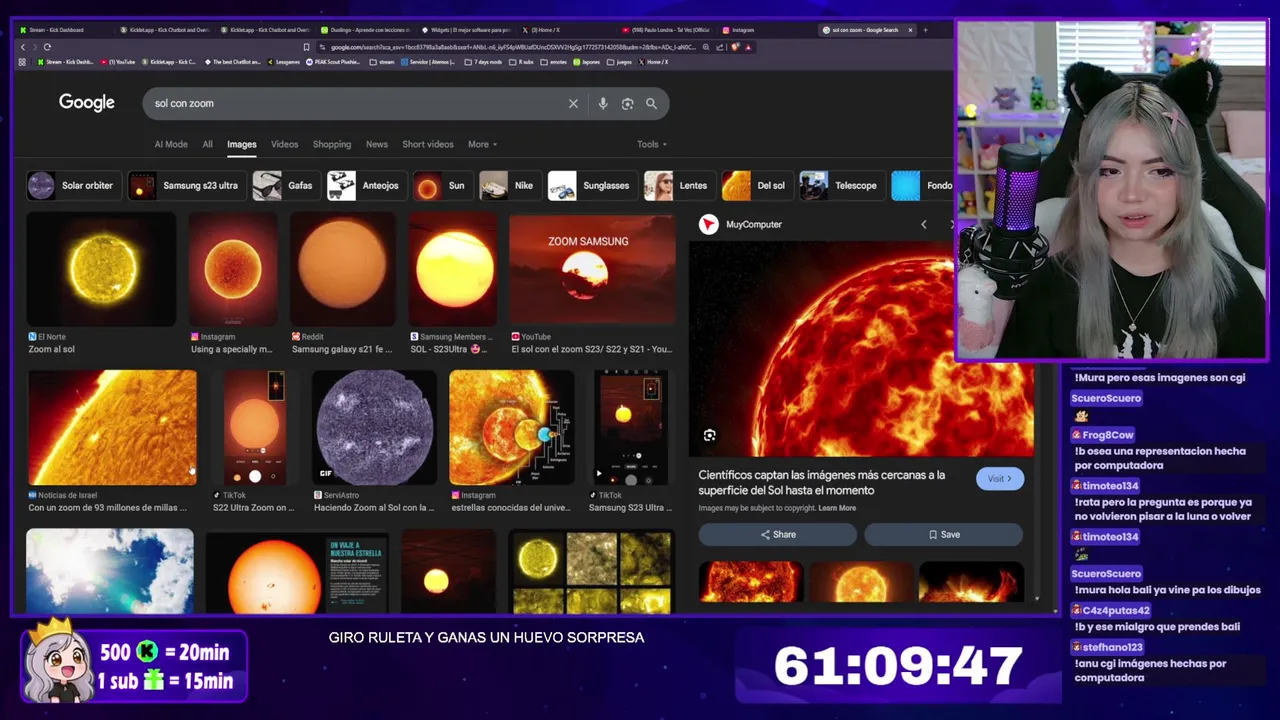The width and height of the screenshot is (1280, 720).
Task: Open the Home / X bookmark
Action: (653, 62)
